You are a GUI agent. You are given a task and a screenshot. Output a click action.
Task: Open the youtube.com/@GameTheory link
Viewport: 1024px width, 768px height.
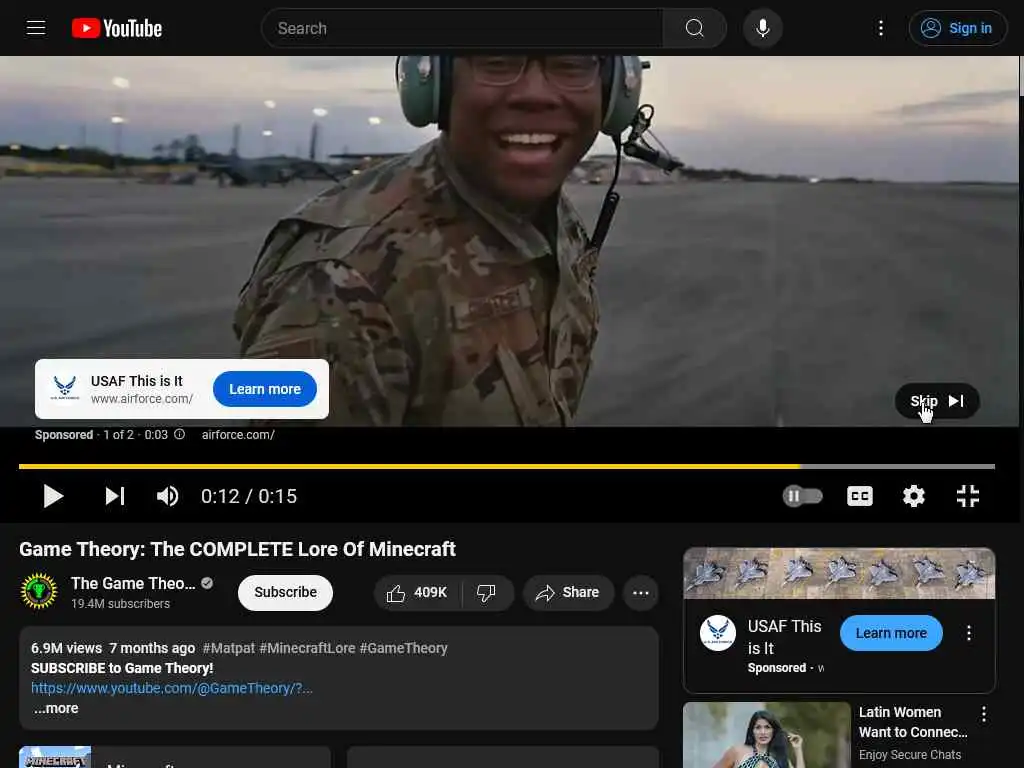tap(172, 688)
